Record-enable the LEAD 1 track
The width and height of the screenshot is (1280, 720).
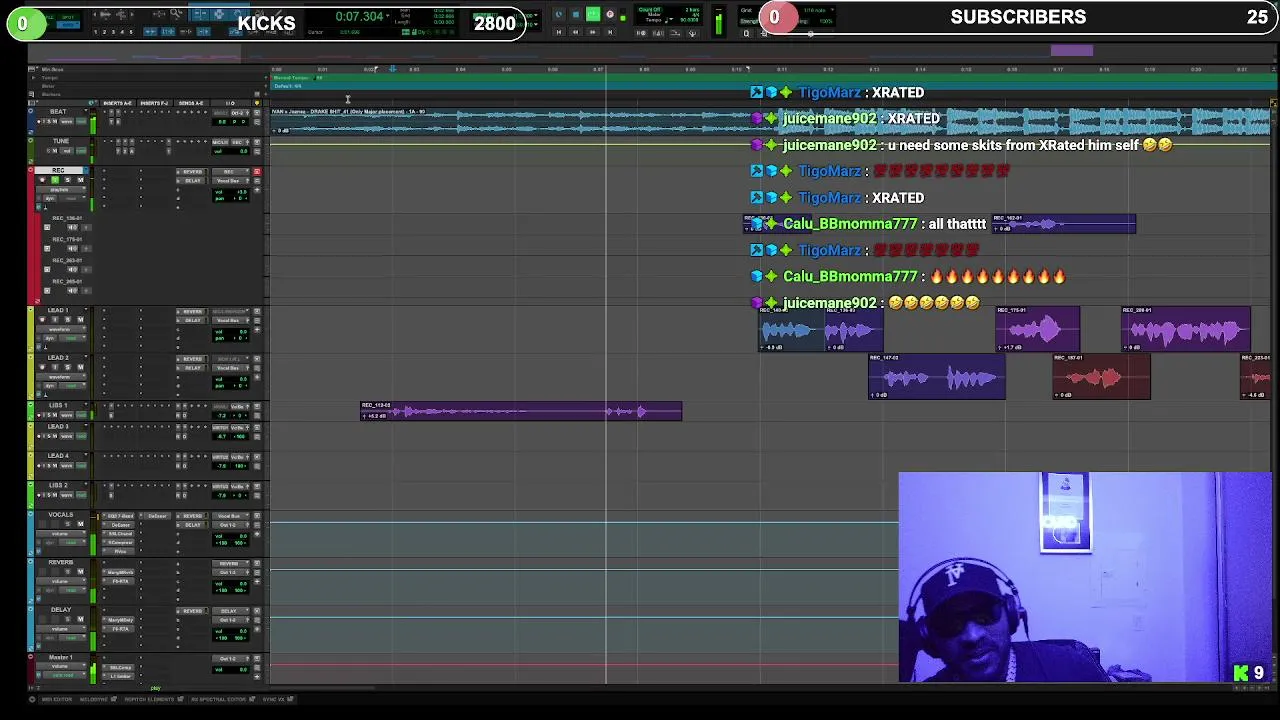(x=42, y=319)
